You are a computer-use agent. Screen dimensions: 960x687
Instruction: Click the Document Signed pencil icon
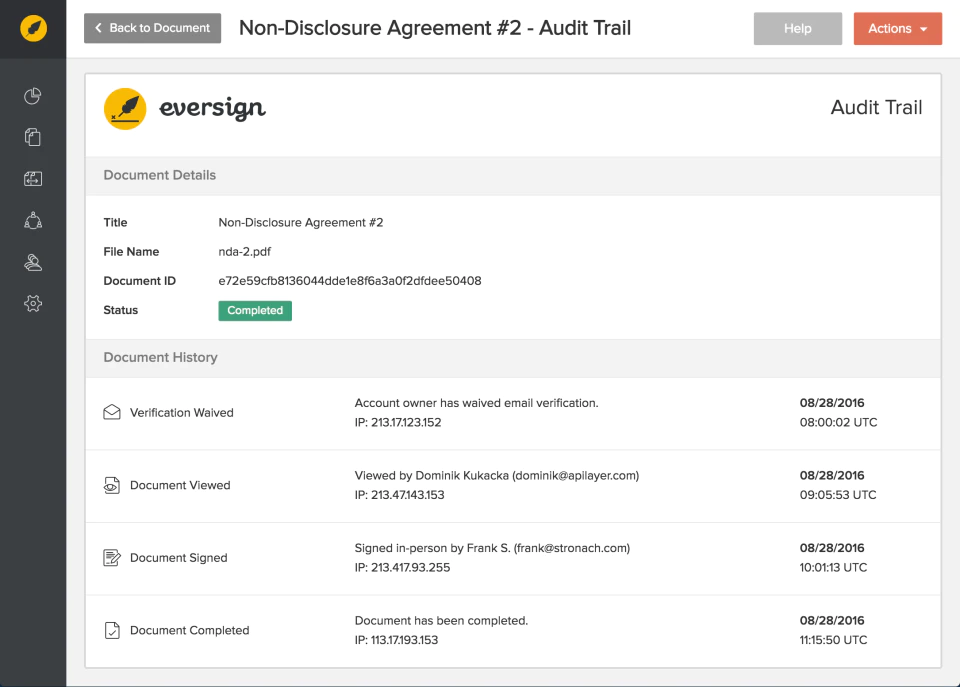coord(112,558)
